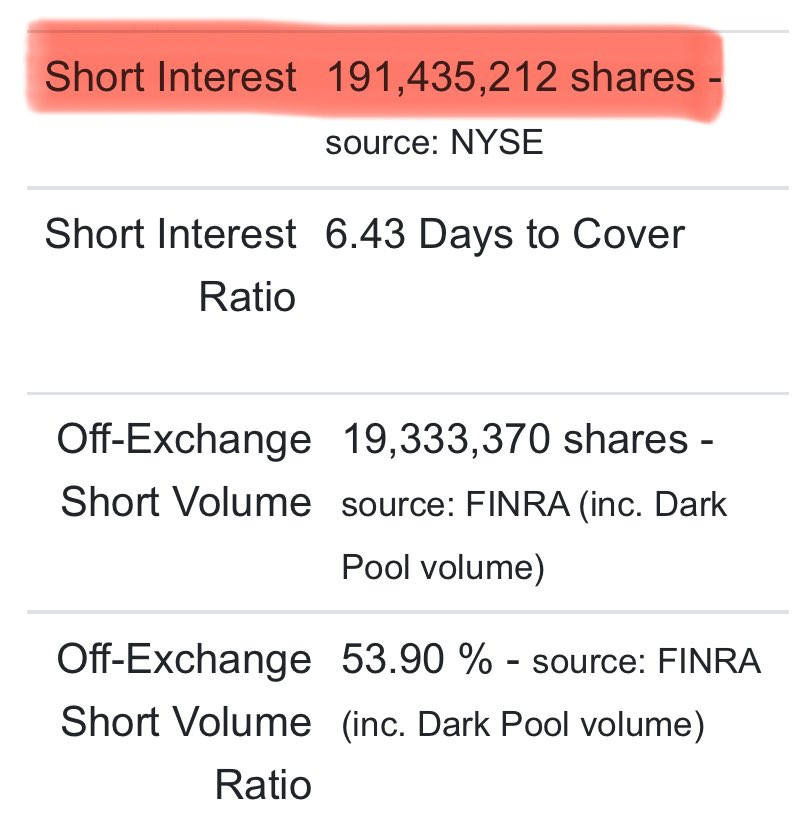The width and height of the screenshot is (797, 825).
Task: Click the bottom-most word "Ratio"
Action: pyautogui.click(x=263, y=785)
